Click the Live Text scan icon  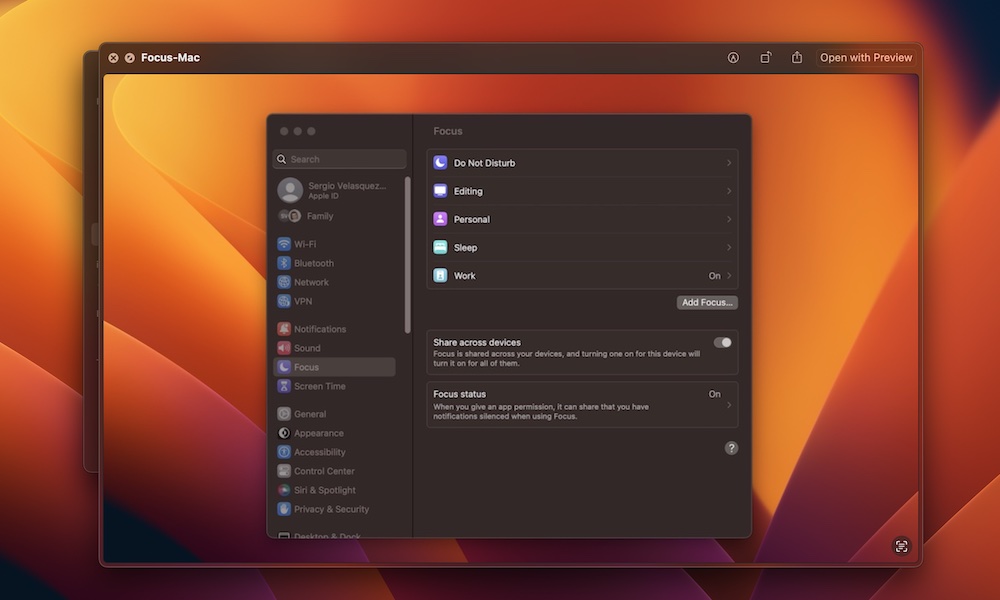[901, 546]
